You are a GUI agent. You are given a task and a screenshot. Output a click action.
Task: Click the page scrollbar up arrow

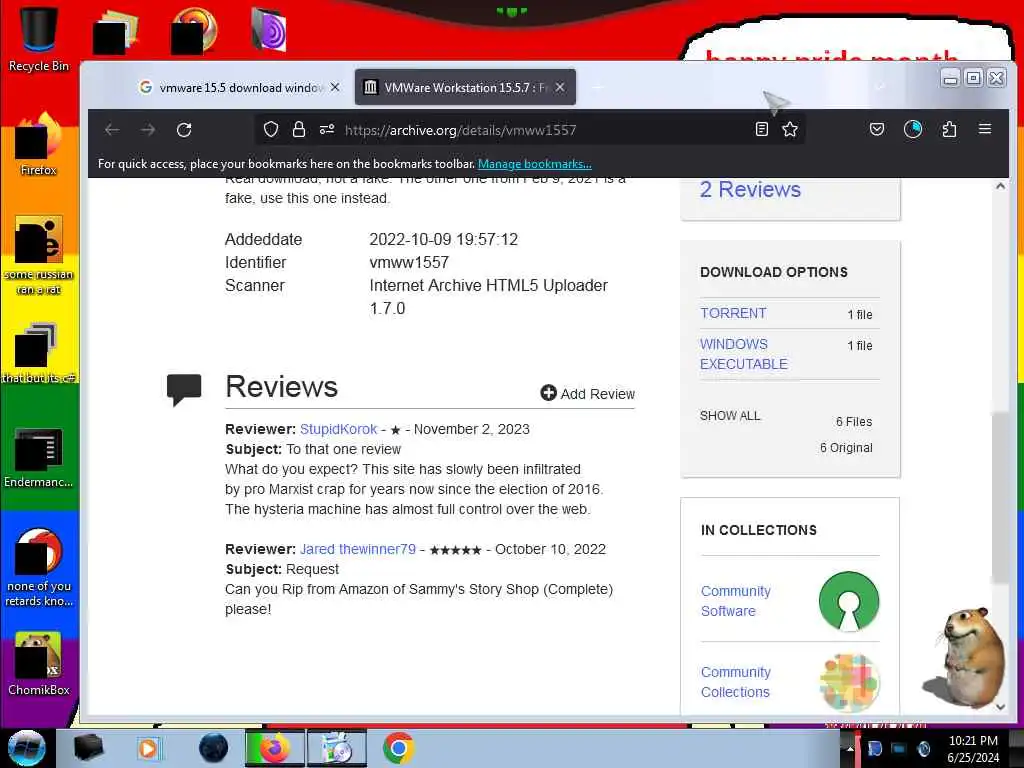click(x=1000, y=186)
